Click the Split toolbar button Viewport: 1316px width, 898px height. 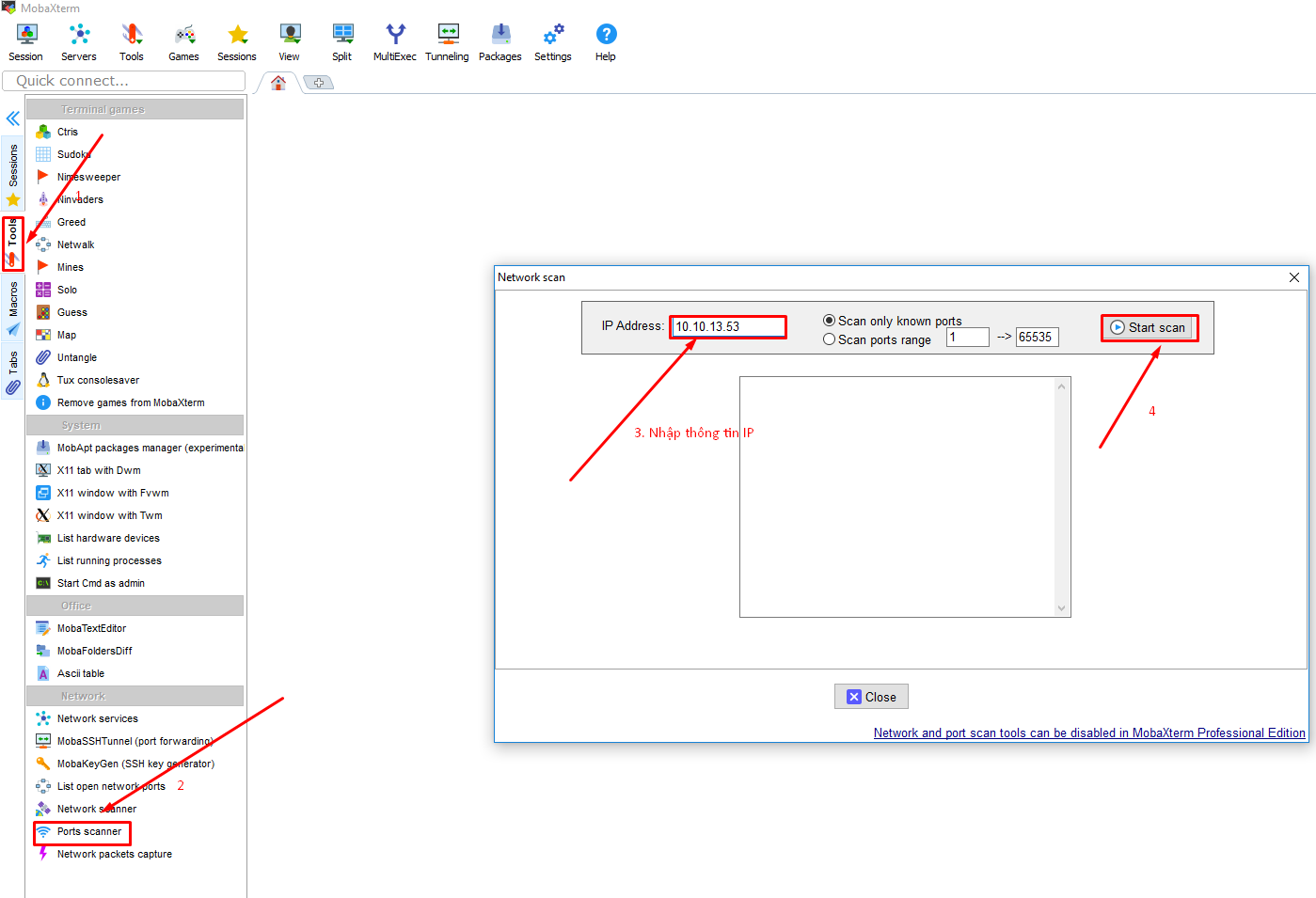(x=342, y=42)
